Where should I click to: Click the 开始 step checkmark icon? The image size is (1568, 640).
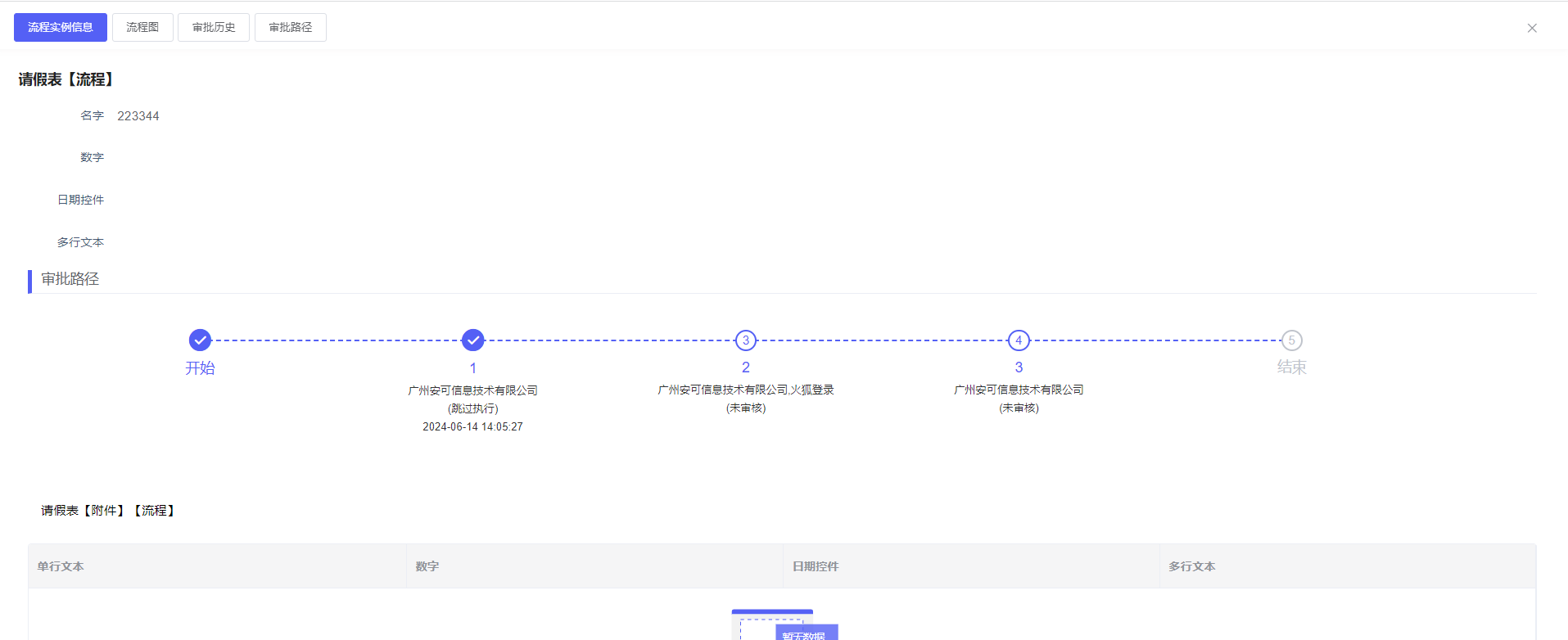coord(200,340)
